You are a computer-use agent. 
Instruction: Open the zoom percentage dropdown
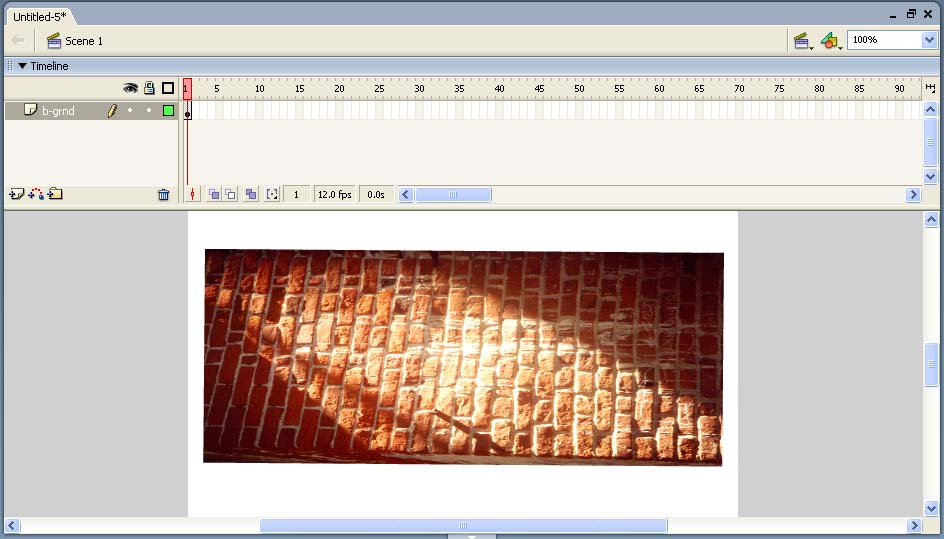coord(929,40)
